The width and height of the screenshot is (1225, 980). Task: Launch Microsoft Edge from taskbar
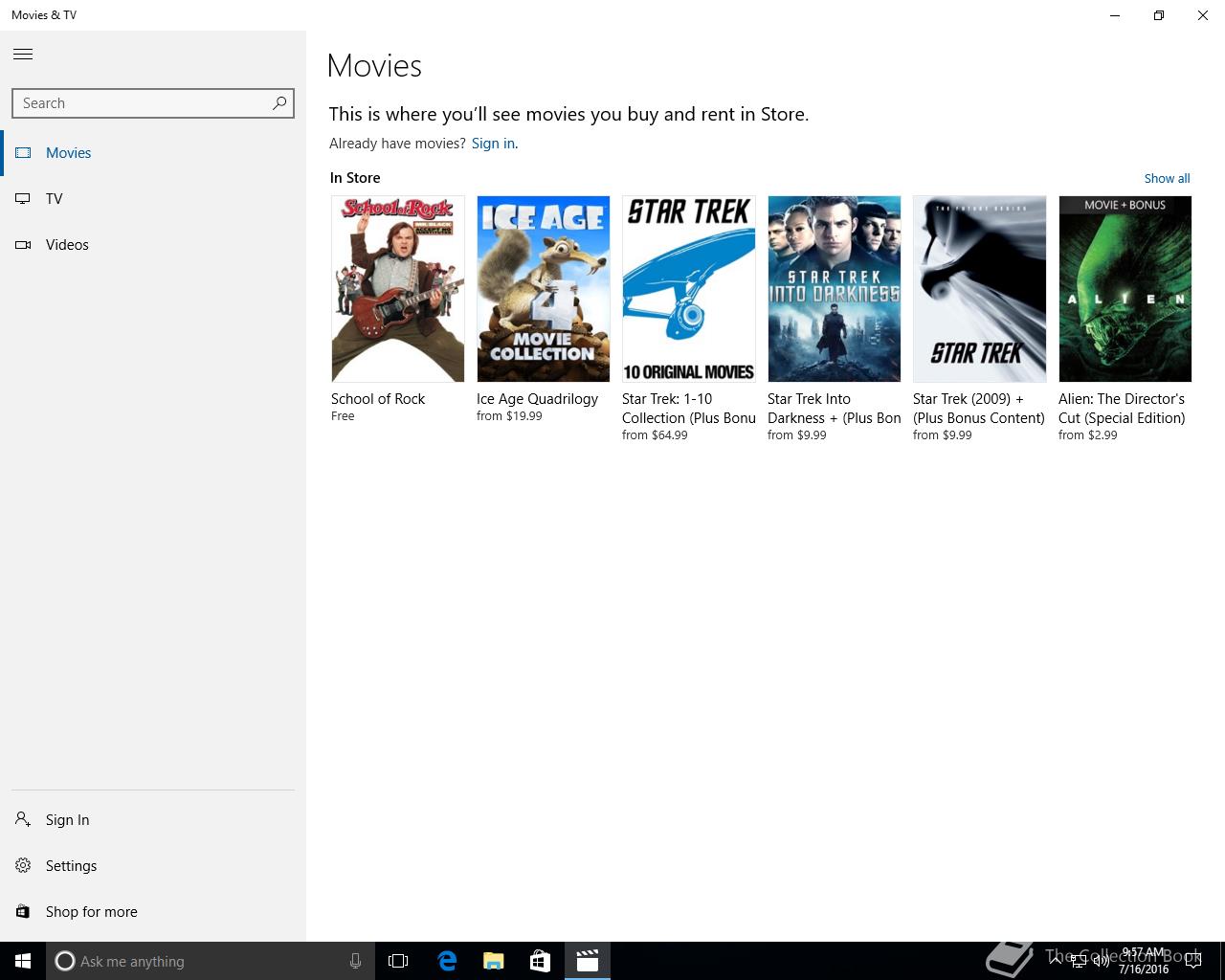(x=447, y=961)
